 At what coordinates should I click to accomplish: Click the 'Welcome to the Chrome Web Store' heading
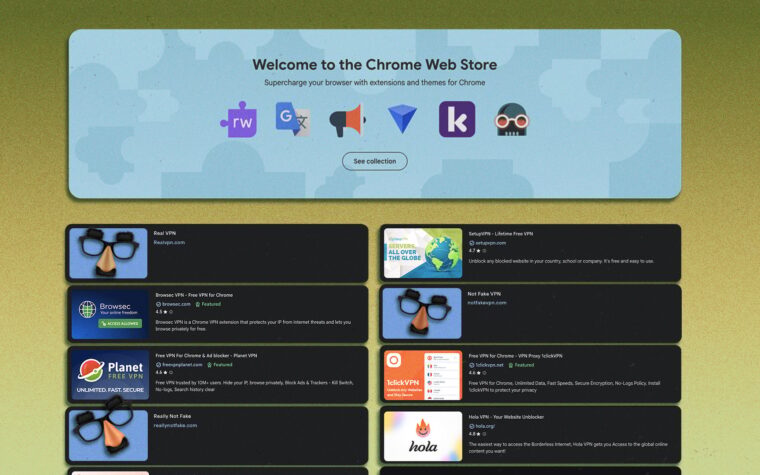tap(375, 64)
